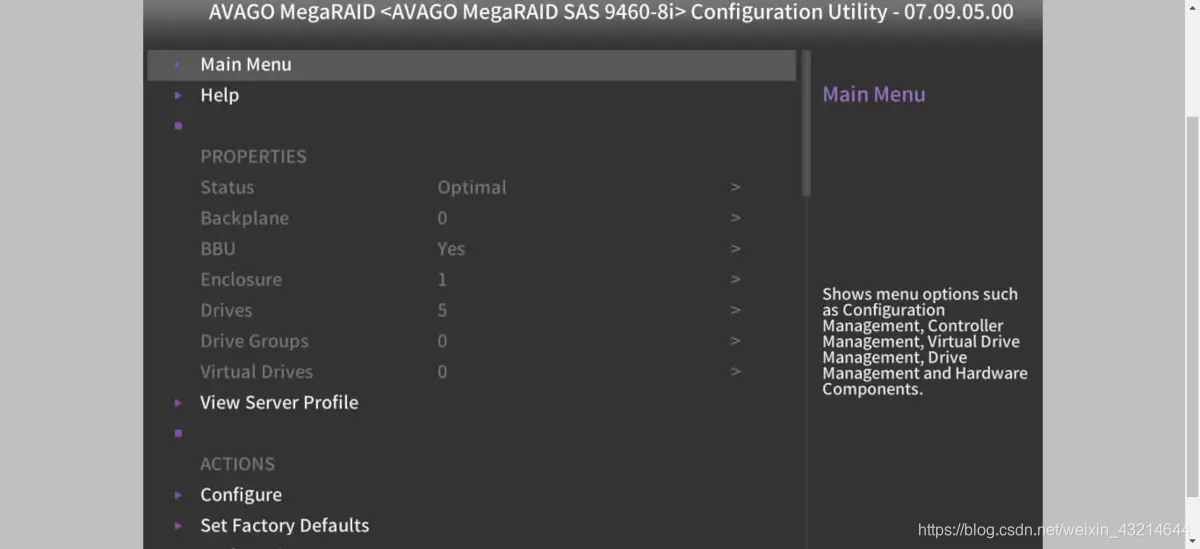Click the Optimal status value
This screenshot has height=549, width=1200.
pos(472,187)
